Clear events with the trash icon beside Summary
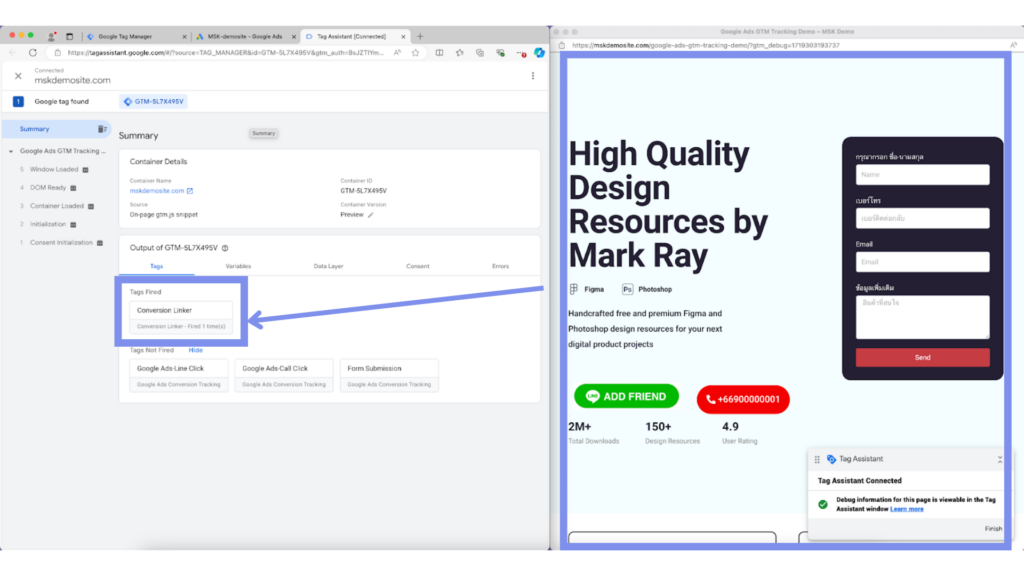Image resolution: width=1024 pixels, height=576 pixels. [x=102, y=129]
